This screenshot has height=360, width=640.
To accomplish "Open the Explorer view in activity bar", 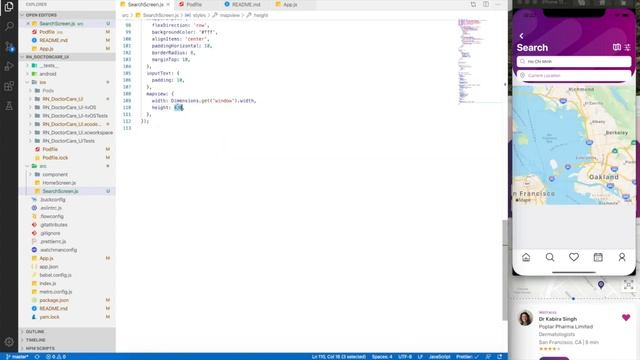I will coord(9,7).
